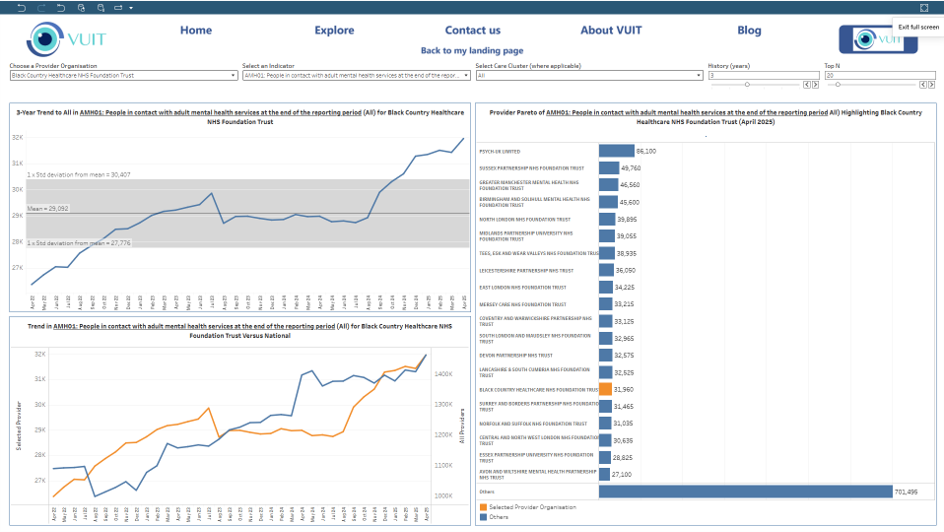The height and width of the screenshot is (532, 944).
Task: Click the Top N value field
Action: pyautogui.click(x=880, y=75)
